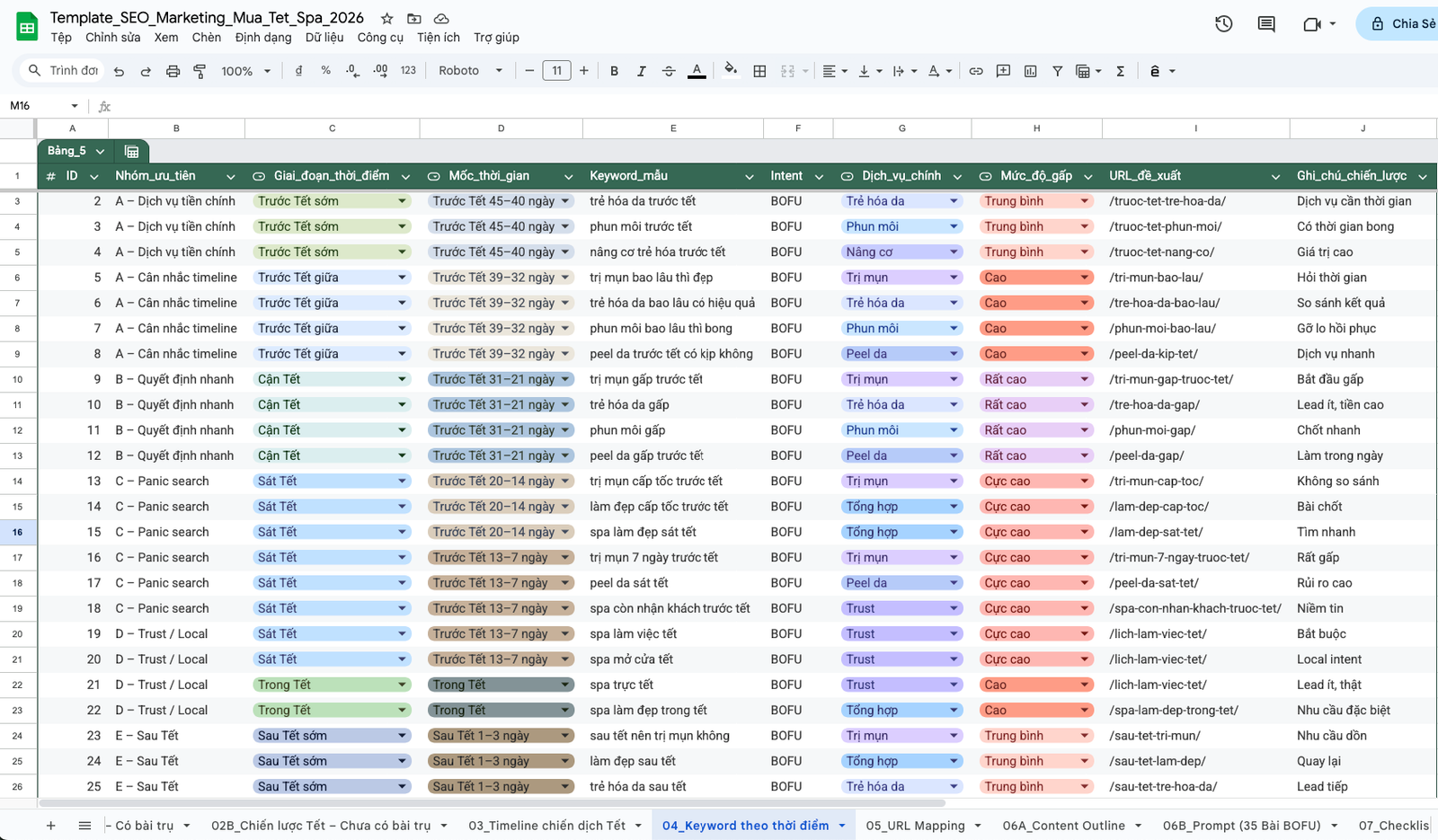Open Nhóm_ưu_tiên column filter arrow
1438x840 pixels.
pos(230,176)
